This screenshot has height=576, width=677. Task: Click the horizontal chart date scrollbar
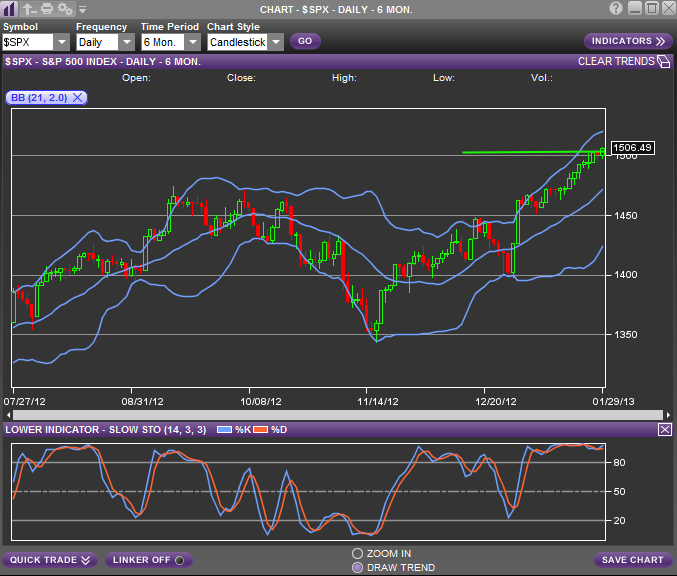pyautogui.click(x=336, y=414)
